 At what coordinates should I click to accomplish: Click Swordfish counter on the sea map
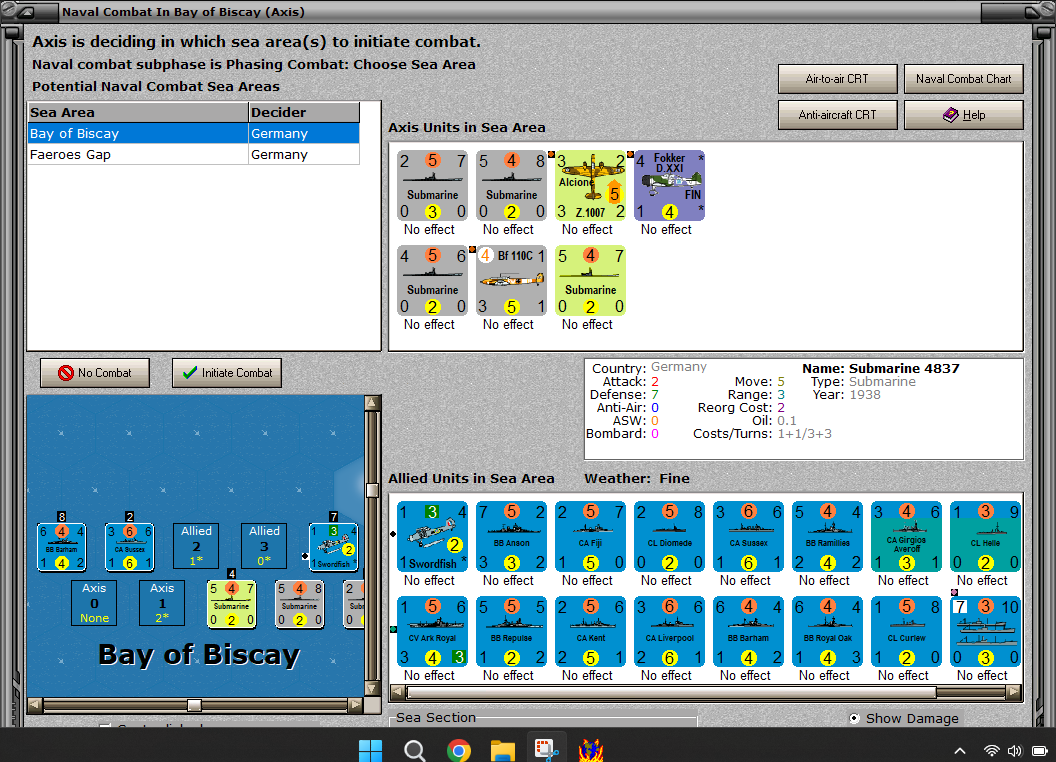coord(333,547)
